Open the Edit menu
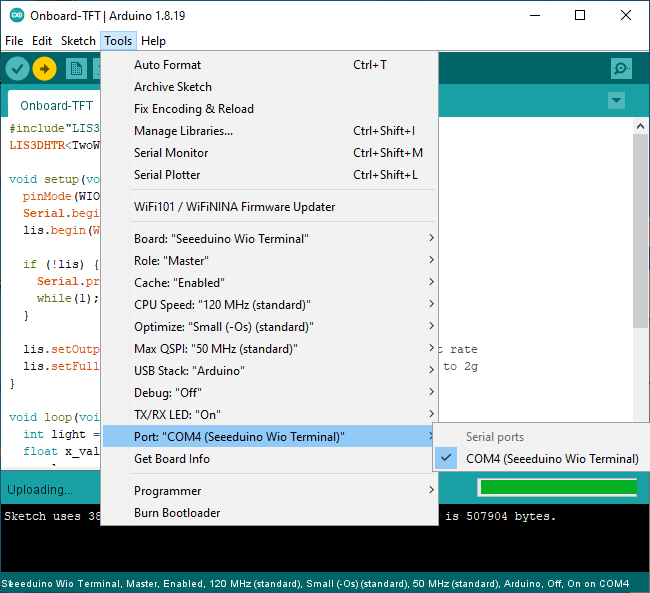650x593 pixels. pyautogui.click(x=42, y=41)
